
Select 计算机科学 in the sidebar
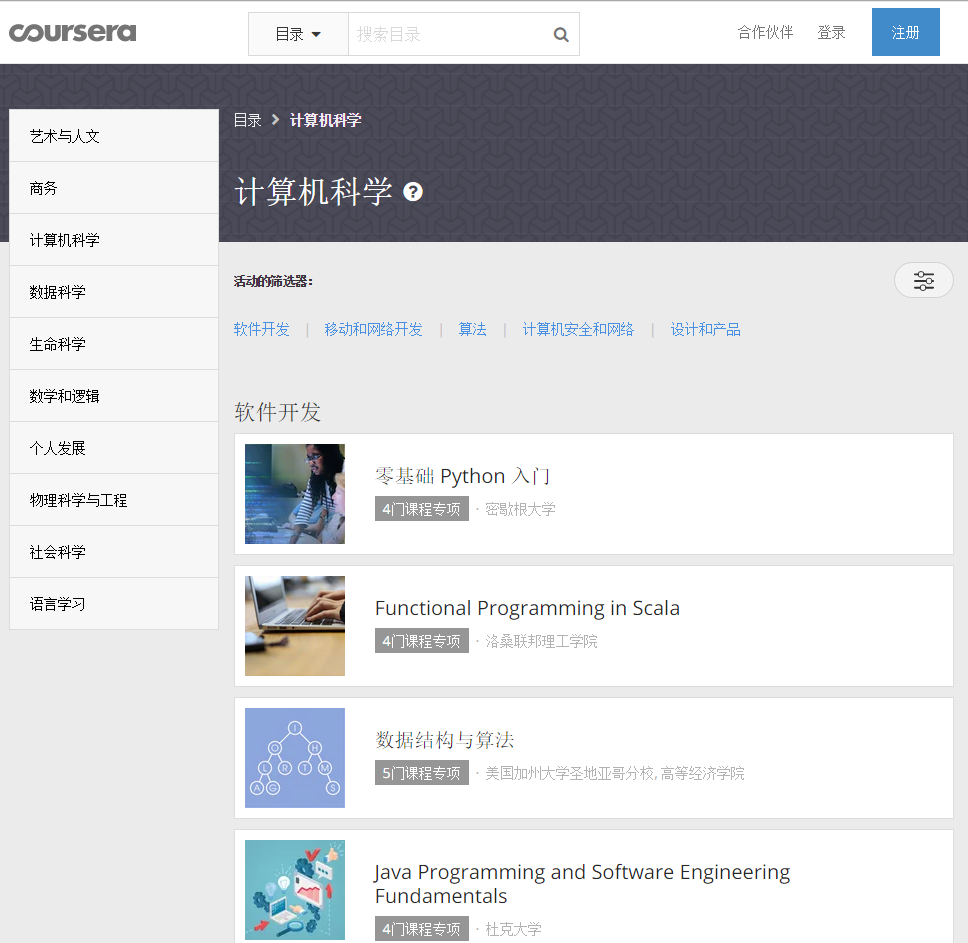tap(114, 240)
